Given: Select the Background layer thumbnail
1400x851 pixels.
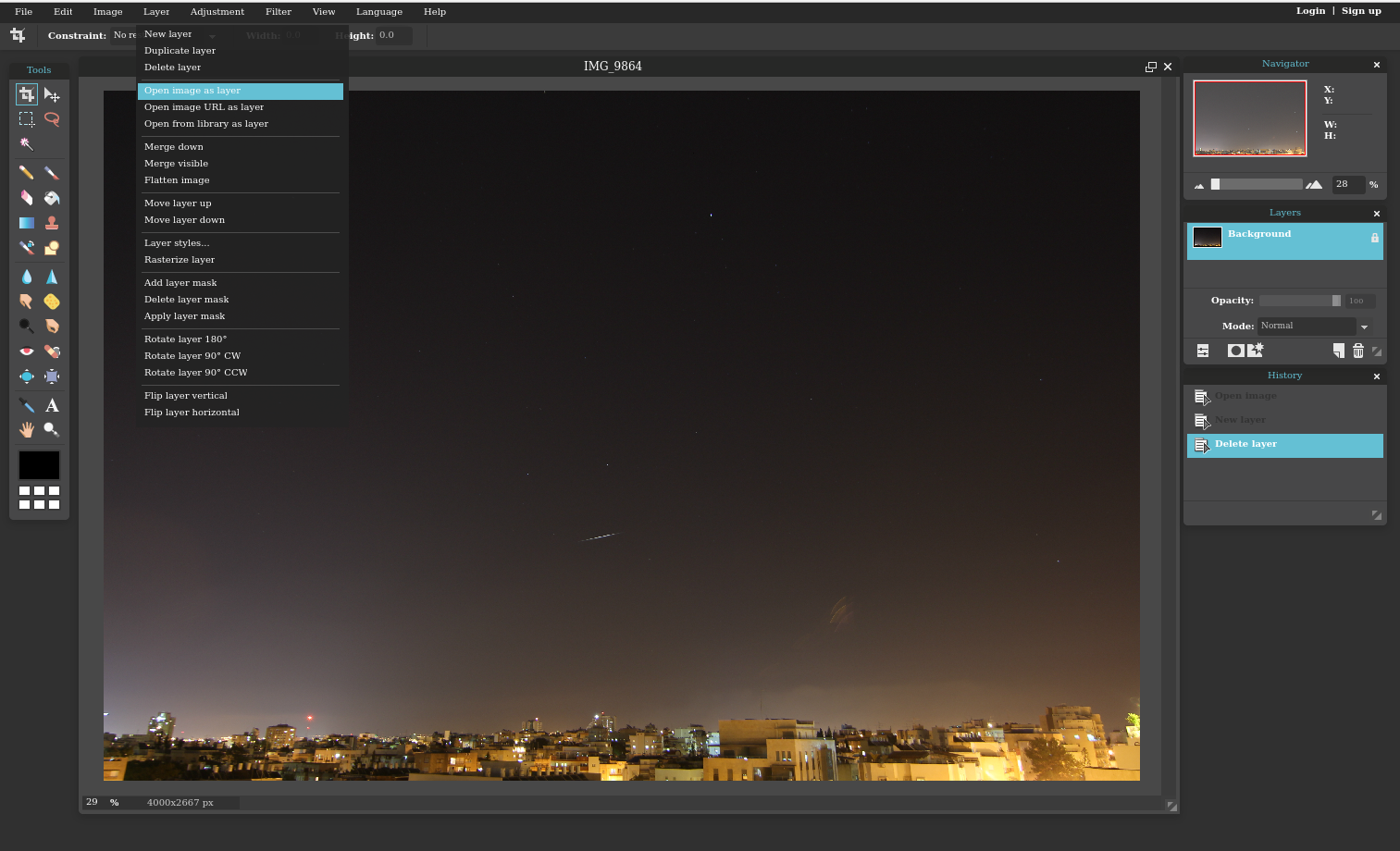Looking at the screenshot, I should 1208,238.
